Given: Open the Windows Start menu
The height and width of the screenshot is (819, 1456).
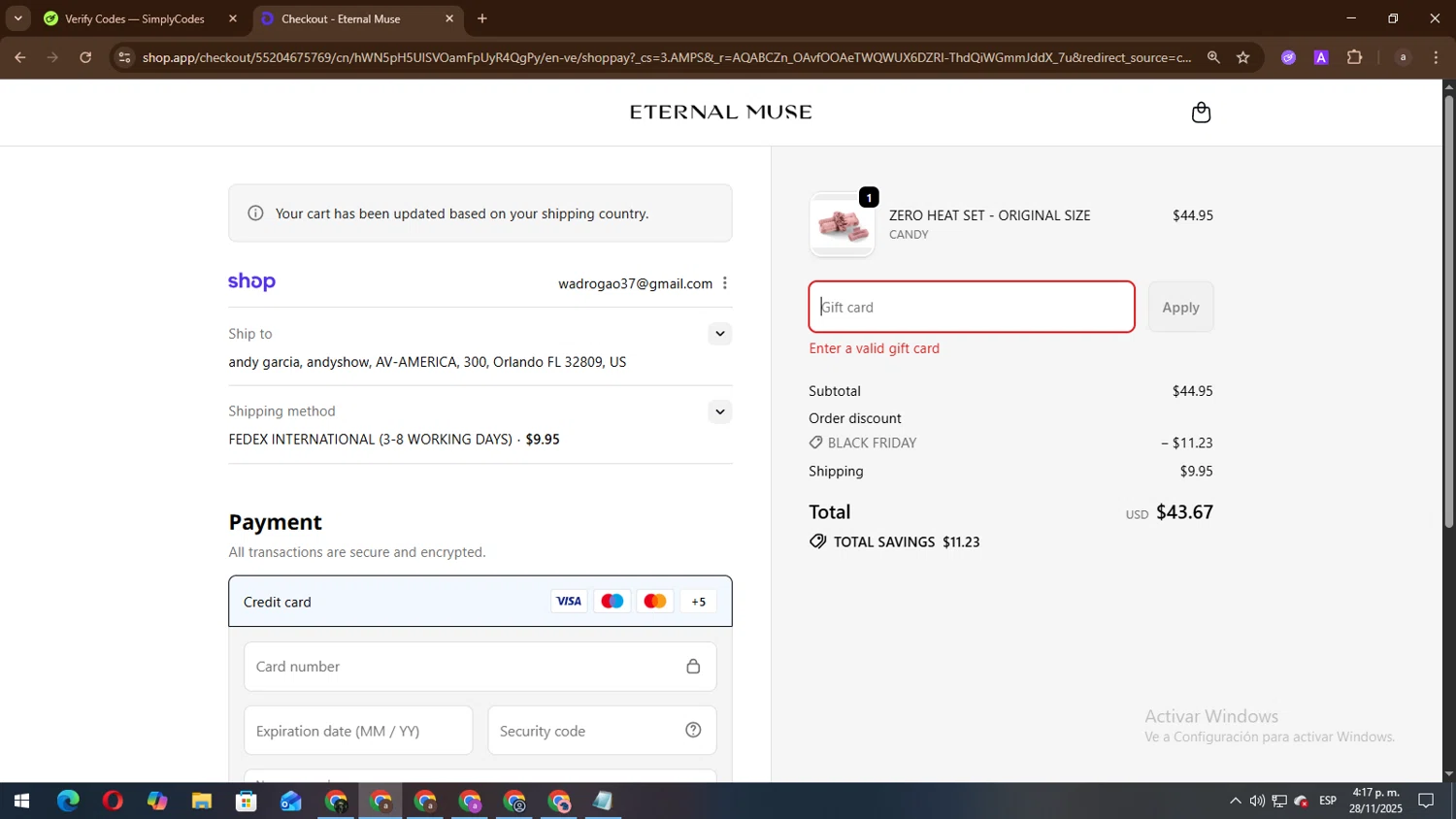Looking at the screenshot, I should click(x=21, y=802).
